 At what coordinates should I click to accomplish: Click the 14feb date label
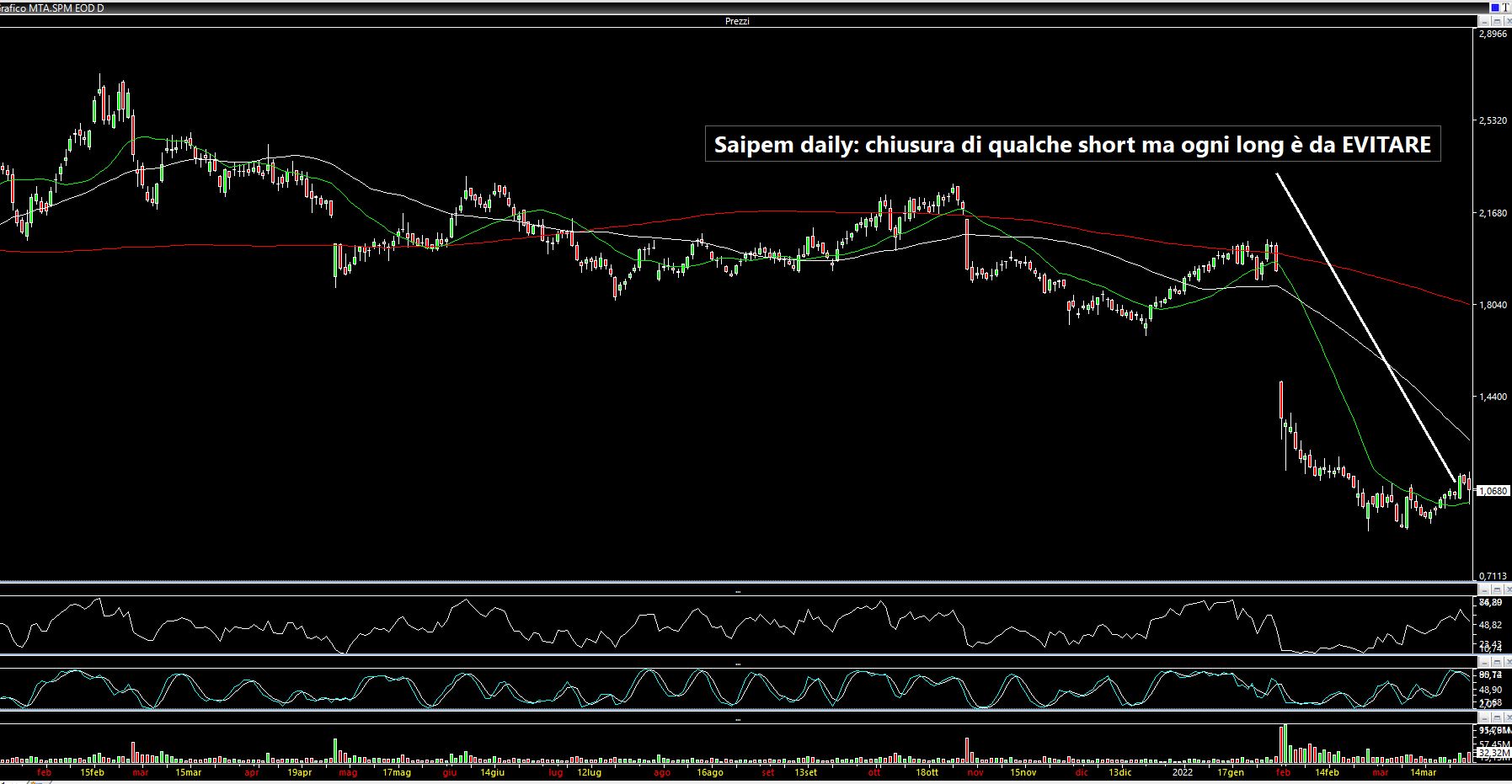click(x=1327, y=772)
